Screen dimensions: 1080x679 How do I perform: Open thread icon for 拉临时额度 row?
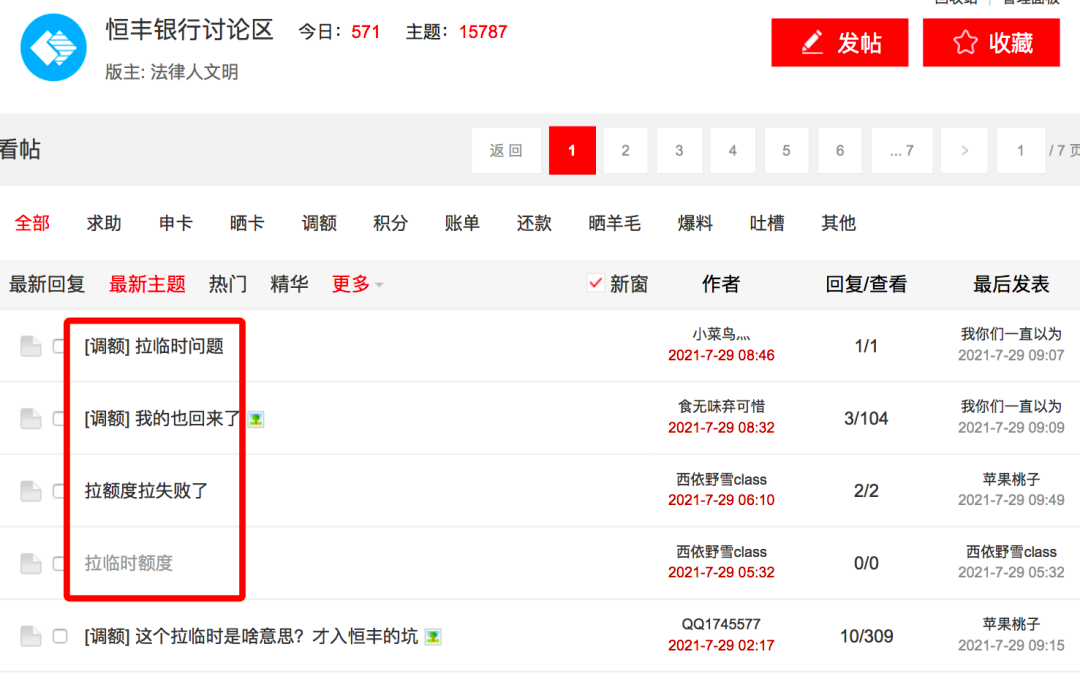coord(30,563)
